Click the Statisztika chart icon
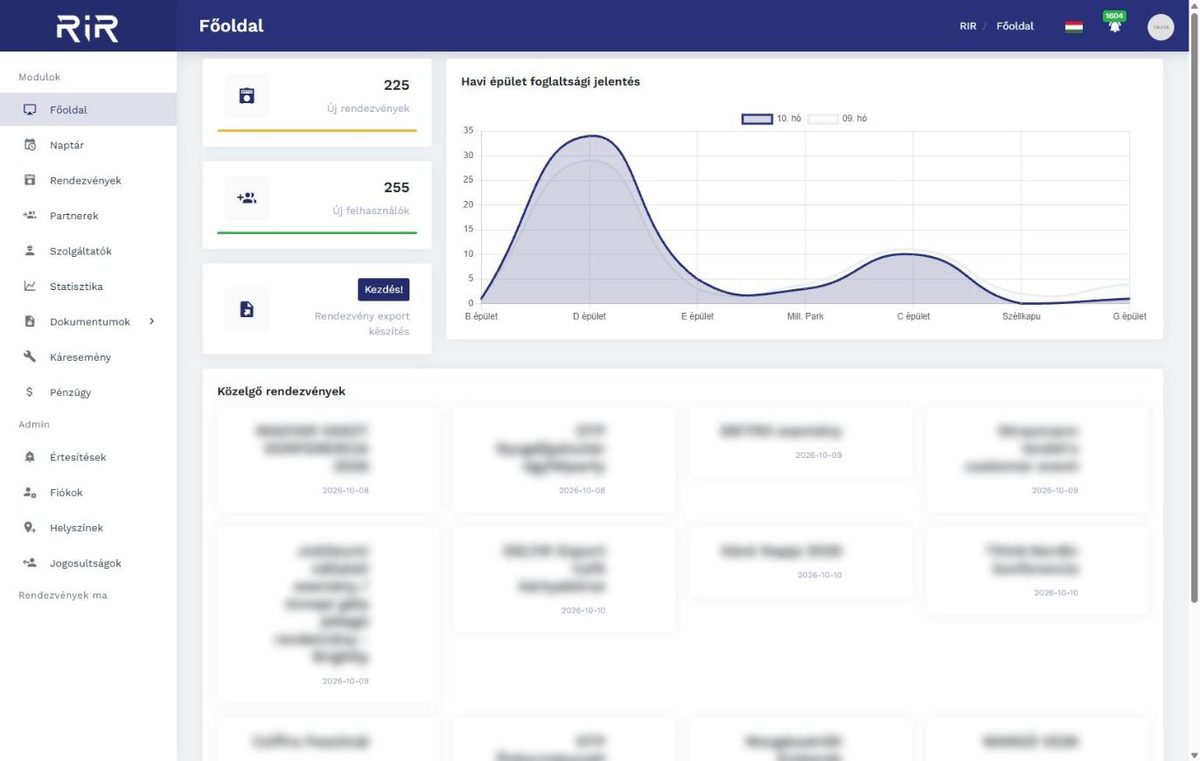The width and height of the screenshot is (1200, 761). tap(30, 286)
